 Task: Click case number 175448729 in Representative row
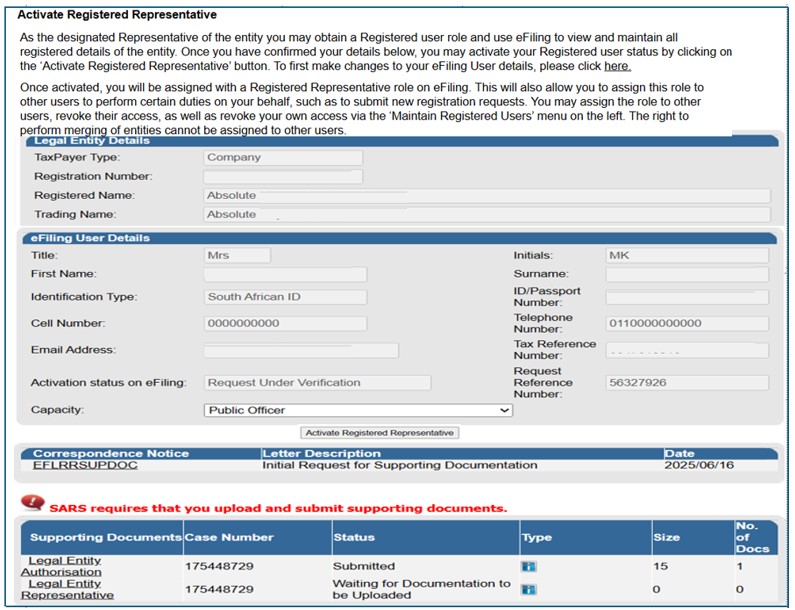[219, 589]
